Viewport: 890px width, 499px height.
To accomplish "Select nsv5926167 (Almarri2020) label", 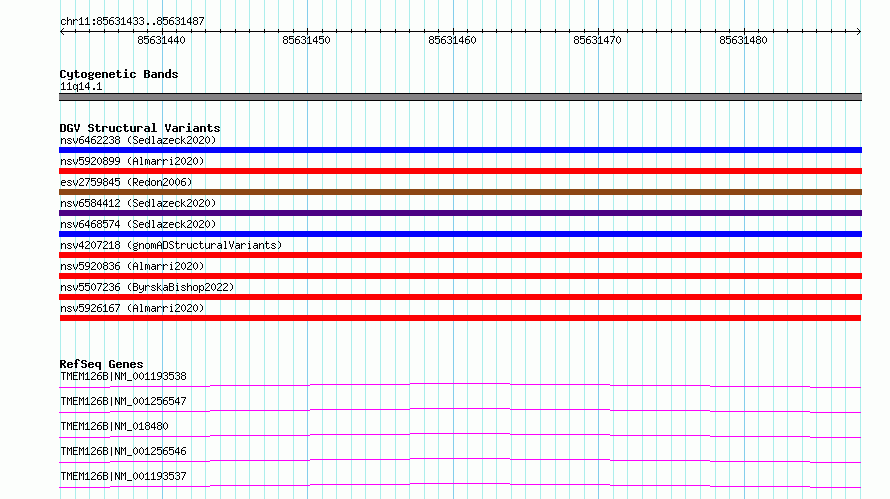I will [132, 308].
